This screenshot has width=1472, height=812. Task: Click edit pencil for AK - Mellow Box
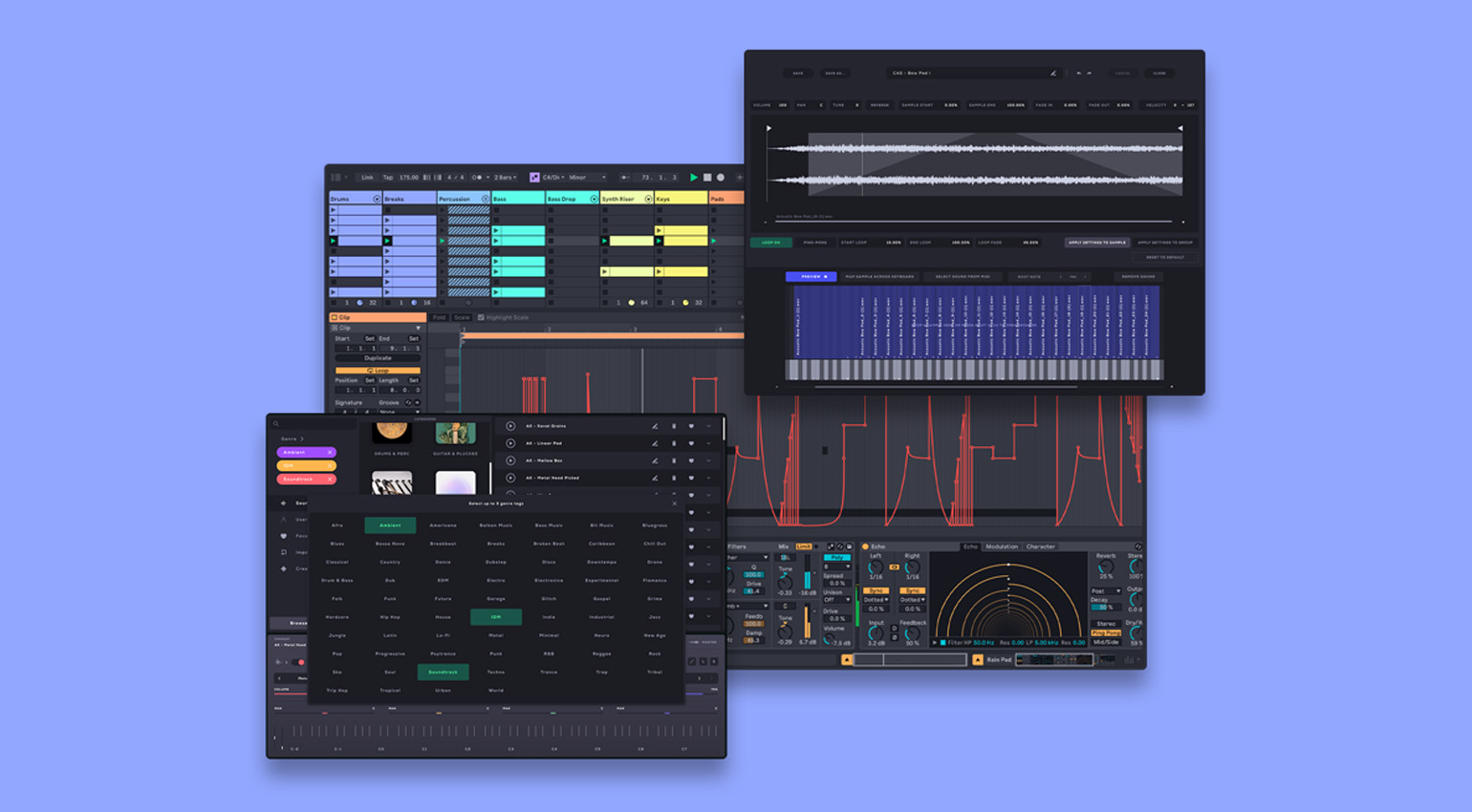coord(655,460)
